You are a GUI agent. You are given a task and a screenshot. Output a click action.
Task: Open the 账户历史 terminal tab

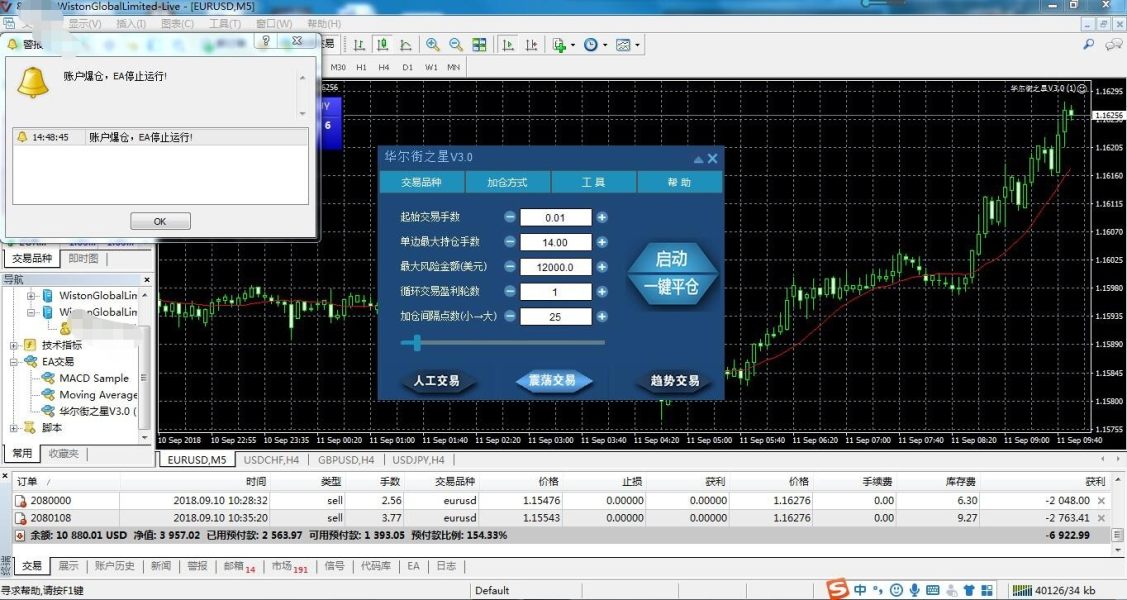[x=115, y=566]
